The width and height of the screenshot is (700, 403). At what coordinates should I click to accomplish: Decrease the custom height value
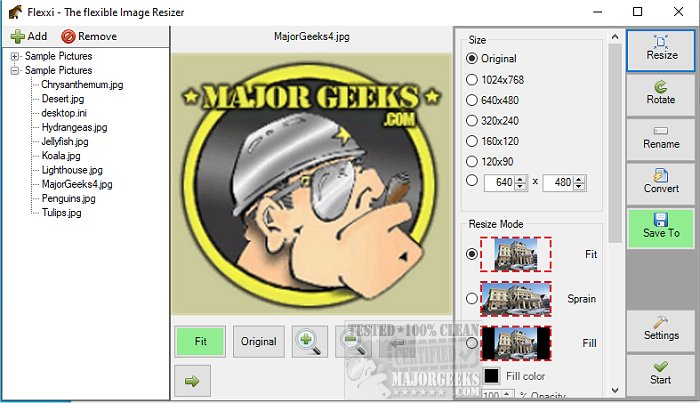[x=579, y=186]
